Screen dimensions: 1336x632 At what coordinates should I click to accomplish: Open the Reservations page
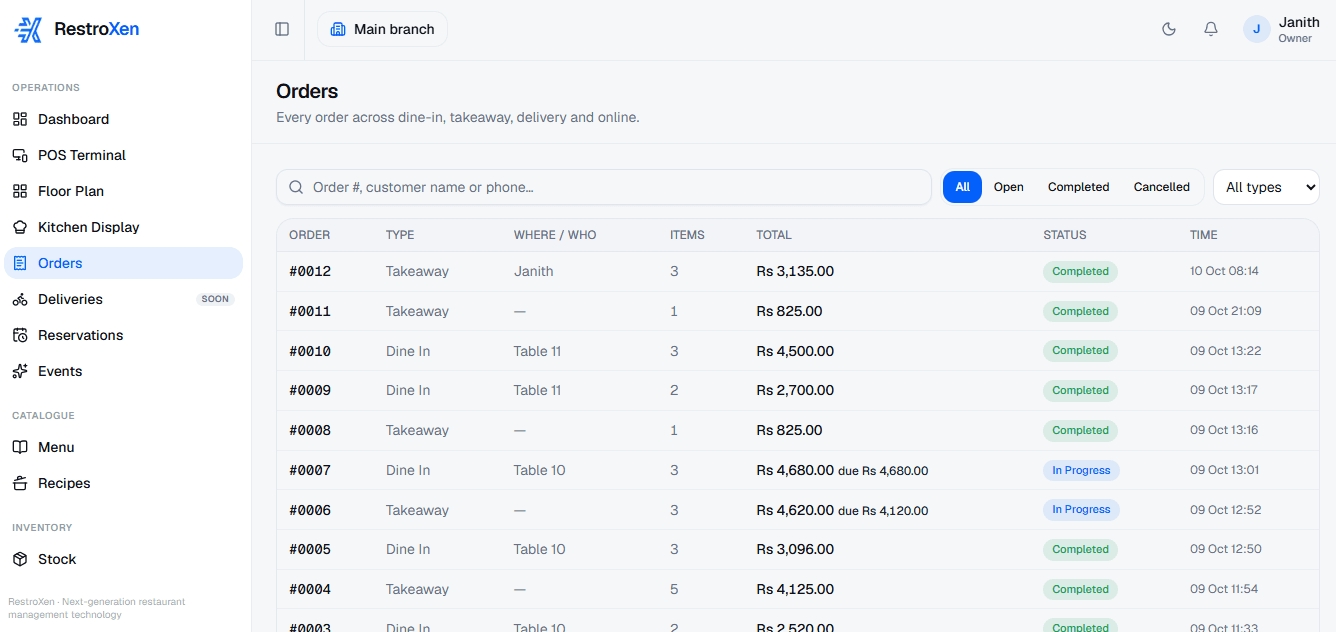pyautogui.click(x=124, y=335)
